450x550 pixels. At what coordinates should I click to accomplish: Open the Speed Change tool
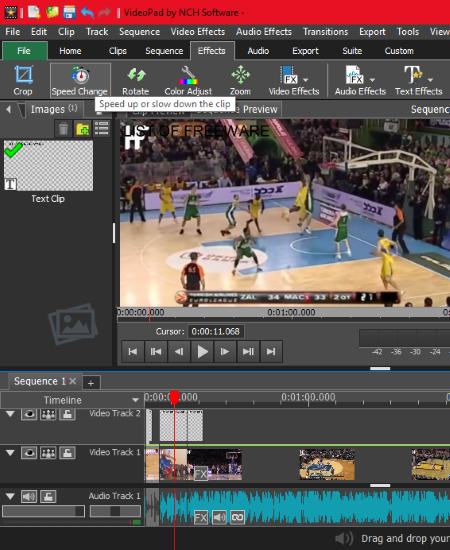click(x=80, y=81)
